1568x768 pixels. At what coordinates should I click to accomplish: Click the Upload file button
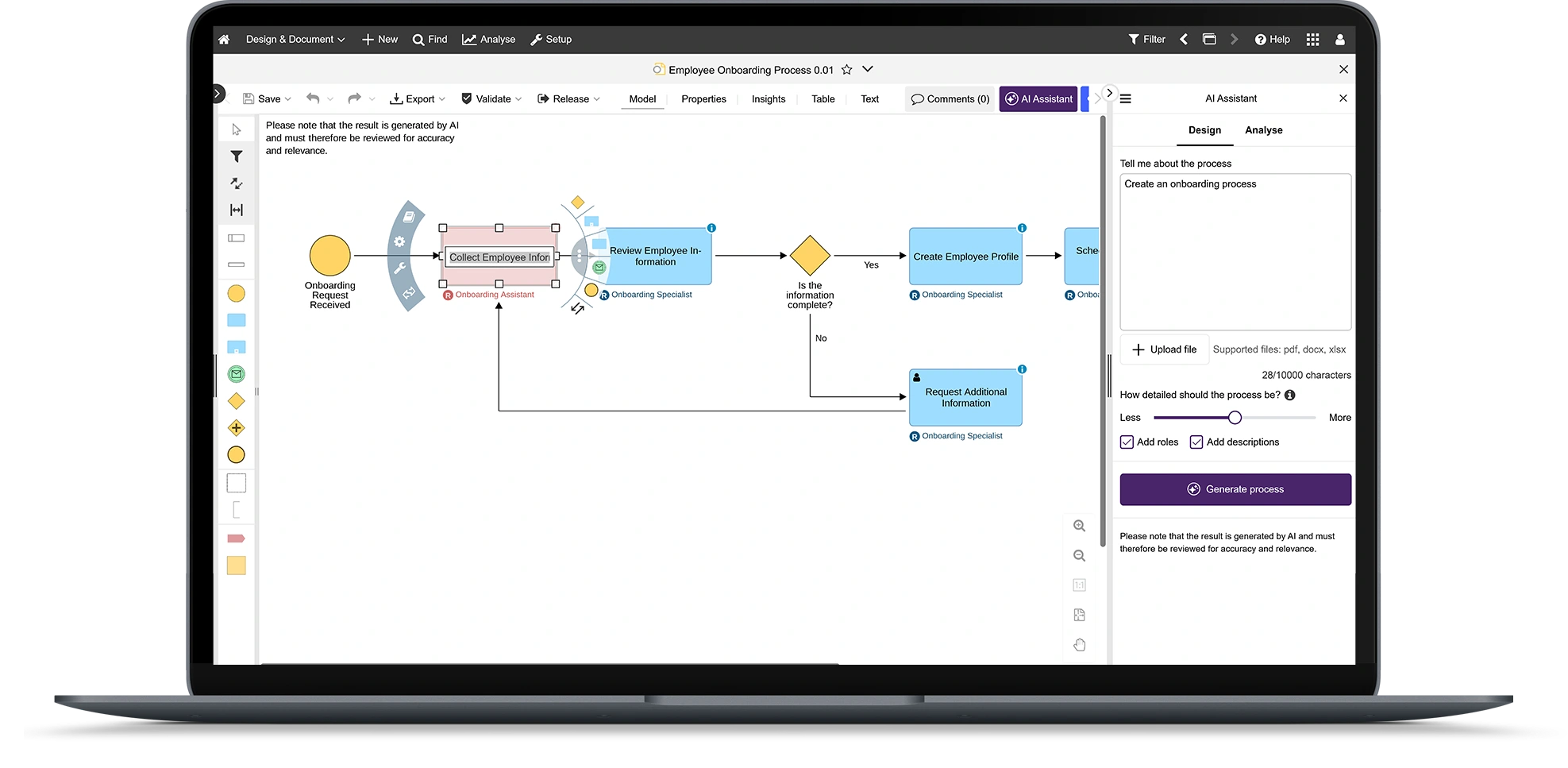pyautogui.click(x=1164, y=349)
